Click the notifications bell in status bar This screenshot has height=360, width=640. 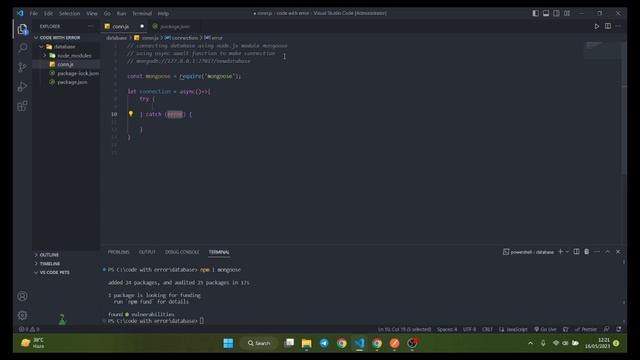tap(619, 329)
